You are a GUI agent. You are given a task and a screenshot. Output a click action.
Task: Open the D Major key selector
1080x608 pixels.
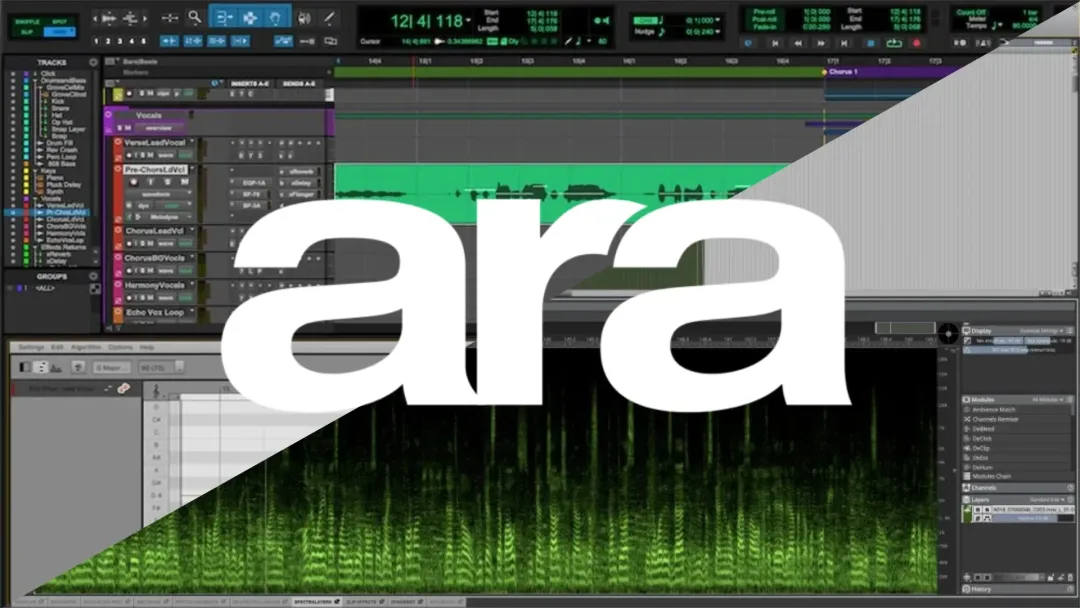112,368
